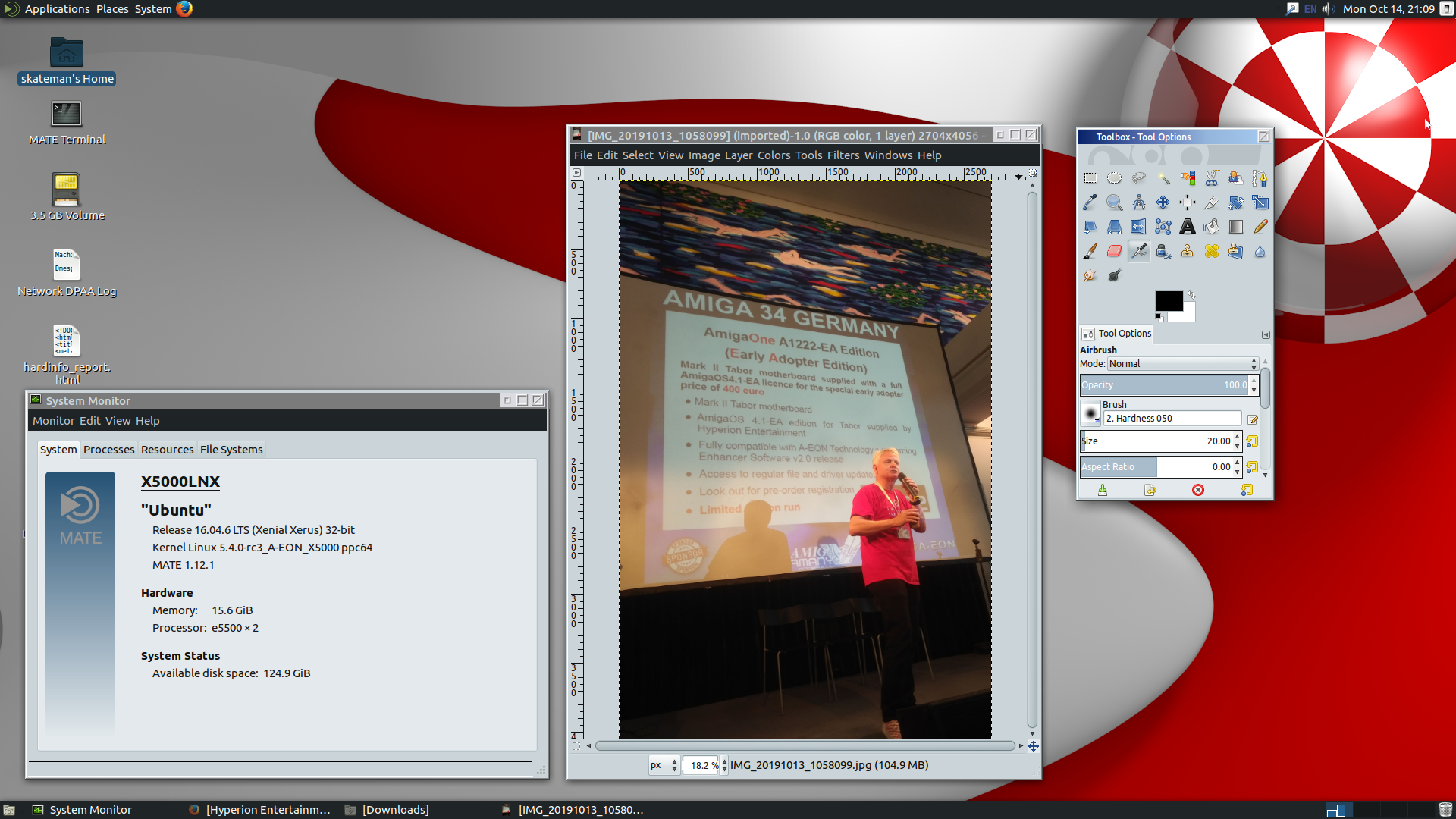Viewport: 1456px width, 819px height.
Task: Adjust Aspect Ratio stepper arrows
Action: pyautogui.click(x=1237, y=467)
